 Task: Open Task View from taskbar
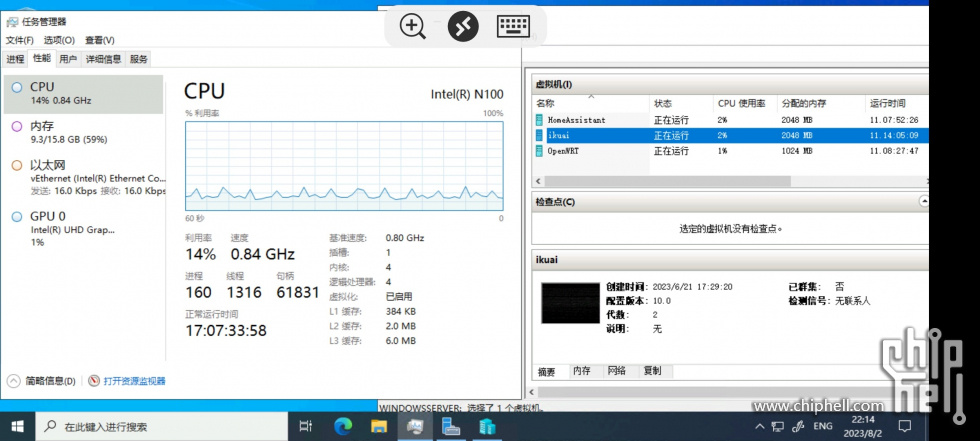point(306,427)
